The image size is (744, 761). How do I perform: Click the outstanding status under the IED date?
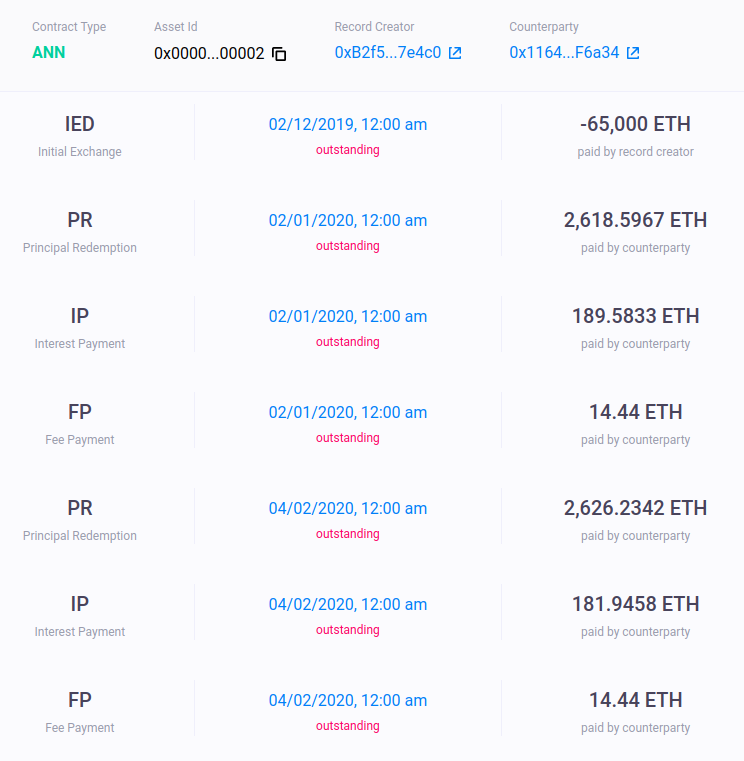point(348,150)
